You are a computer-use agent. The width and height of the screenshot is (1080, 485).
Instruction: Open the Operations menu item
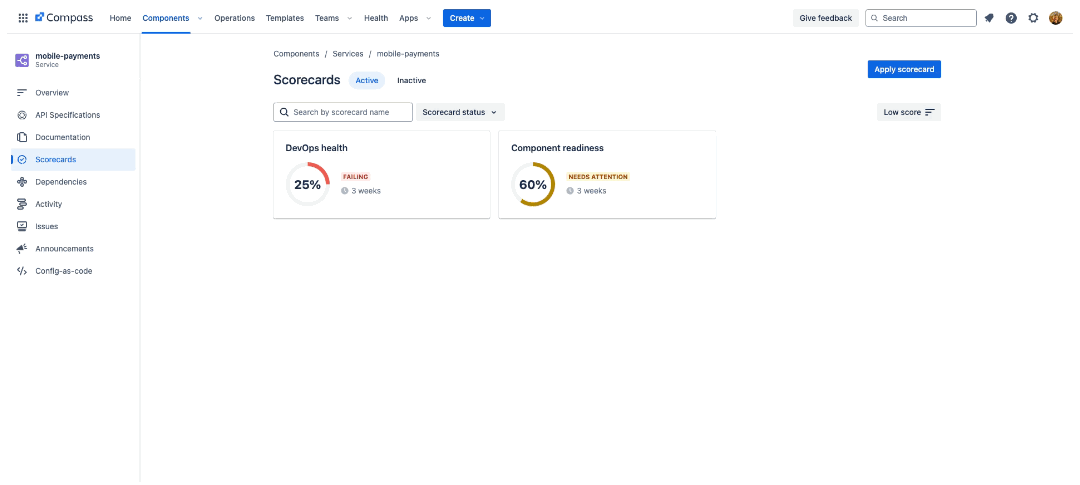[234, 18]
